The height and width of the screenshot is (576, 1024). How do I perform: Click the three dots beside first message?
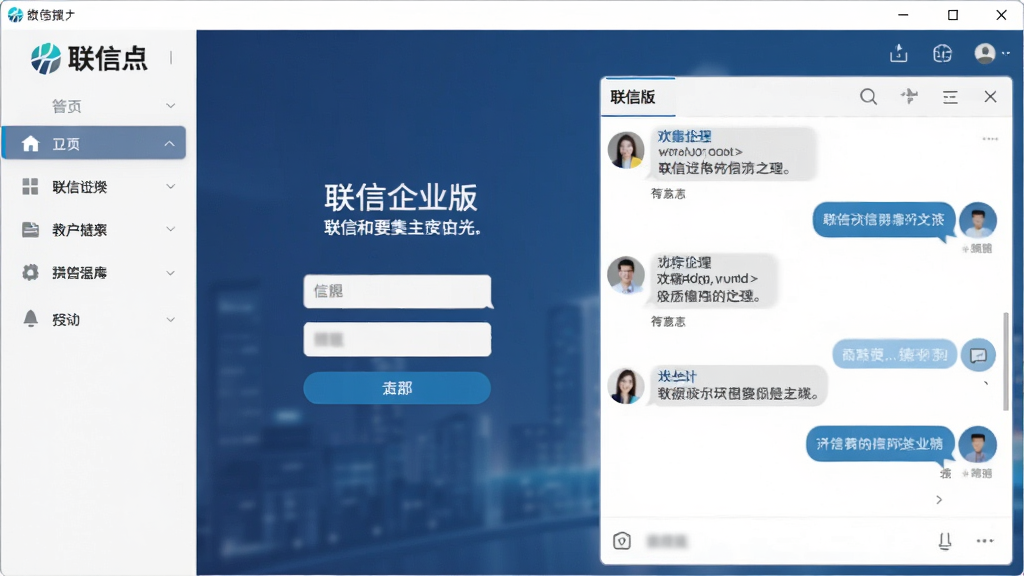pyautogui.click(x=990, y=138)
